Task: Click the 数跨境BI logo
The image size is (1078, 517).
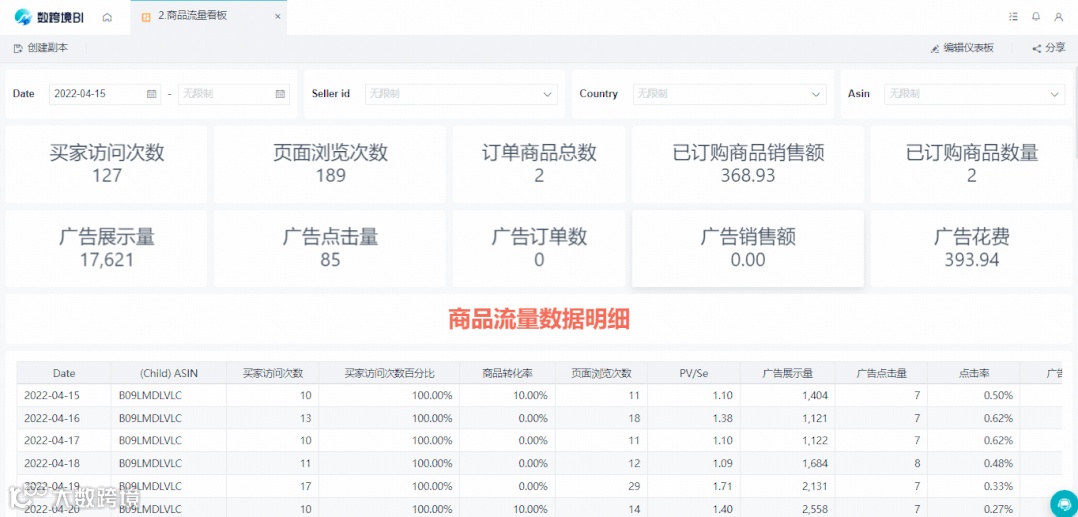Action: tap(50, 17)
